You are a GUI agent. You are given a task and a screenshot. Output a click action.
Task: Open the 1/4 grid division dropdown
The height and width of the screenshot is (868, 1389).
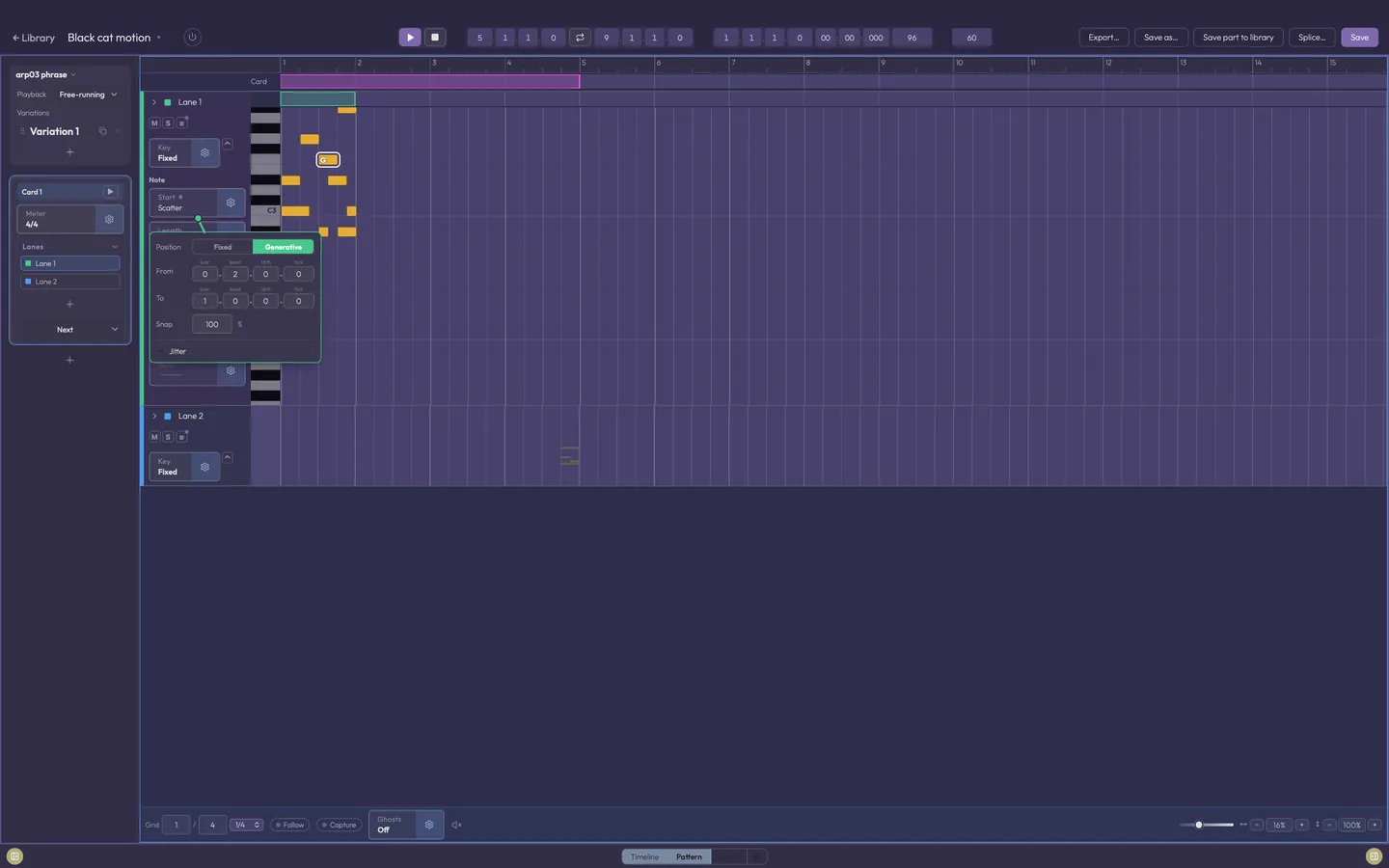pyautogui.click(x=249, y=825)
